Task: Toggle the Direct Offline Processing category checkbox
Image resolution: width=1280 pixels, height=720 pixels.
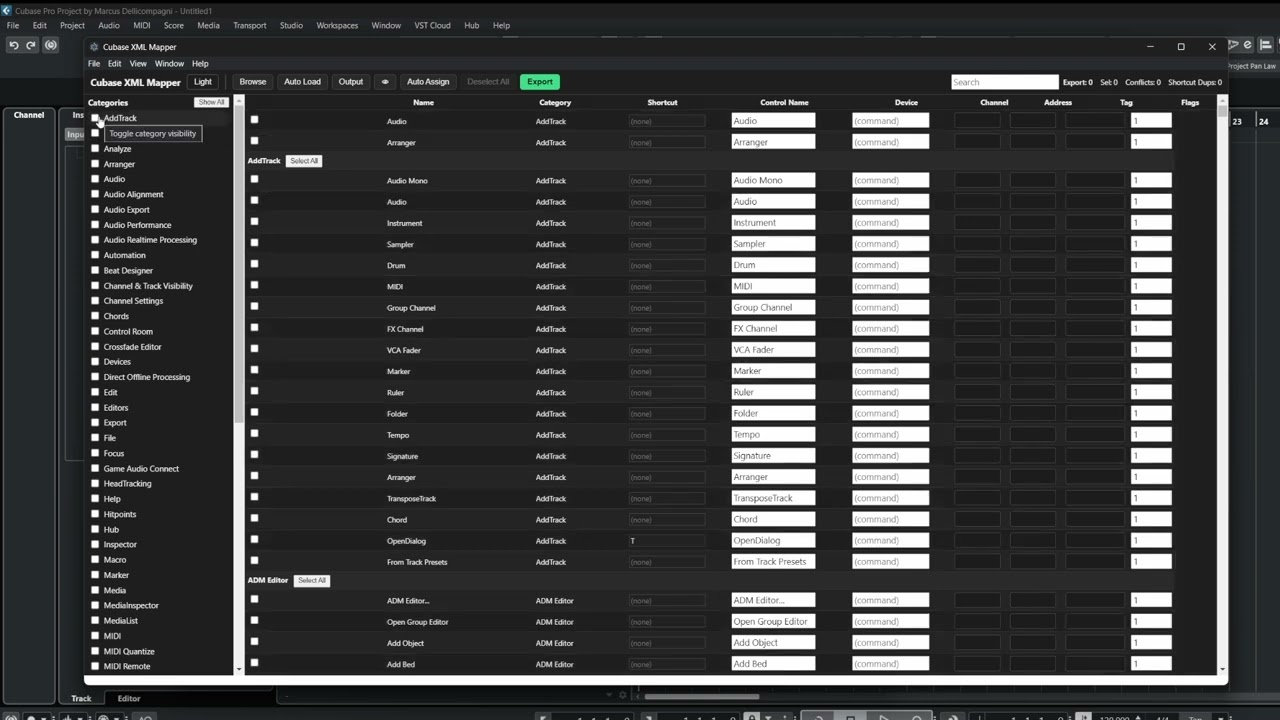Action: tap(95, 377)
